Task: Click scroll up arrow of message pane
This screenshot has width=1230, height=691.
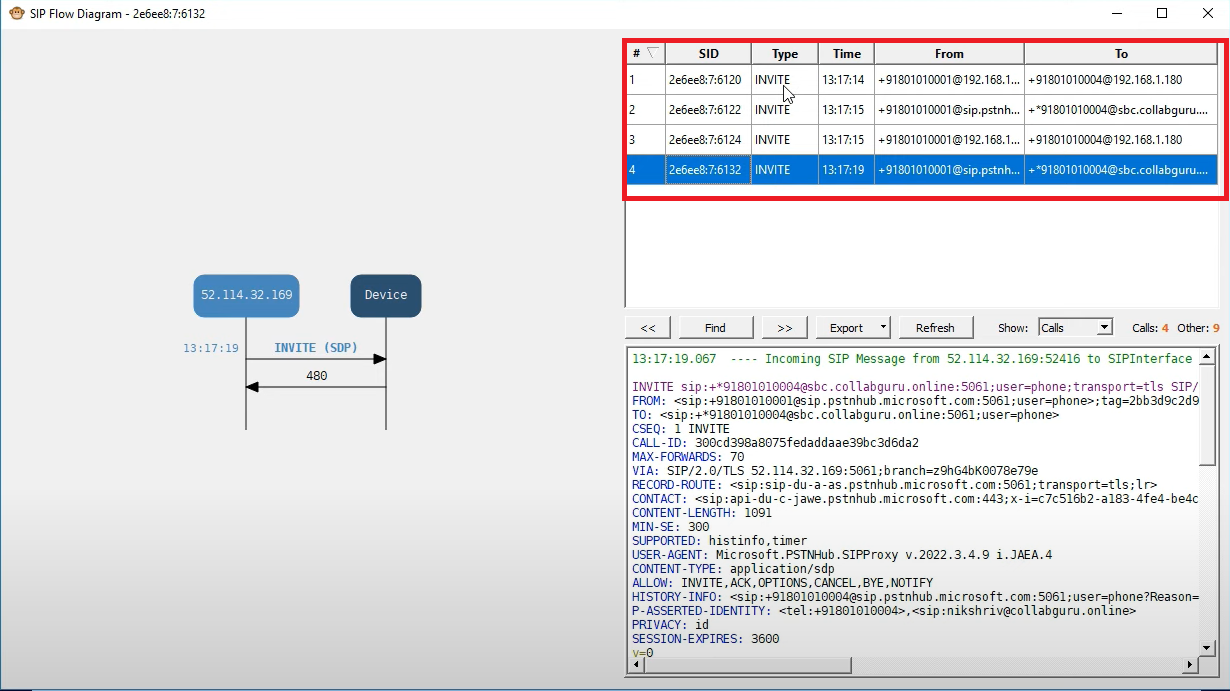Action: pyautogui.click(x=1208, y=356)
